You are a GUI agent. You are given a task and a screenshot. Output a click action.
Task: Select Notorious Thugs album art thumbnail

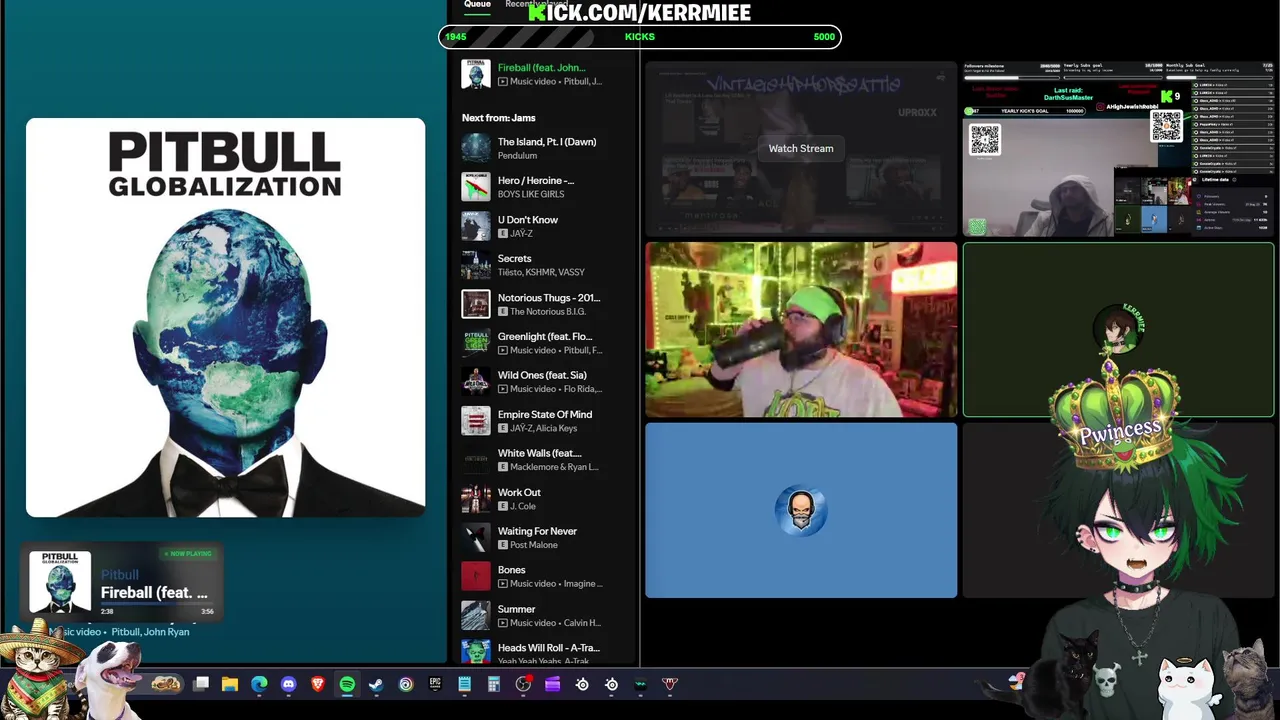(x=476, y=304)
